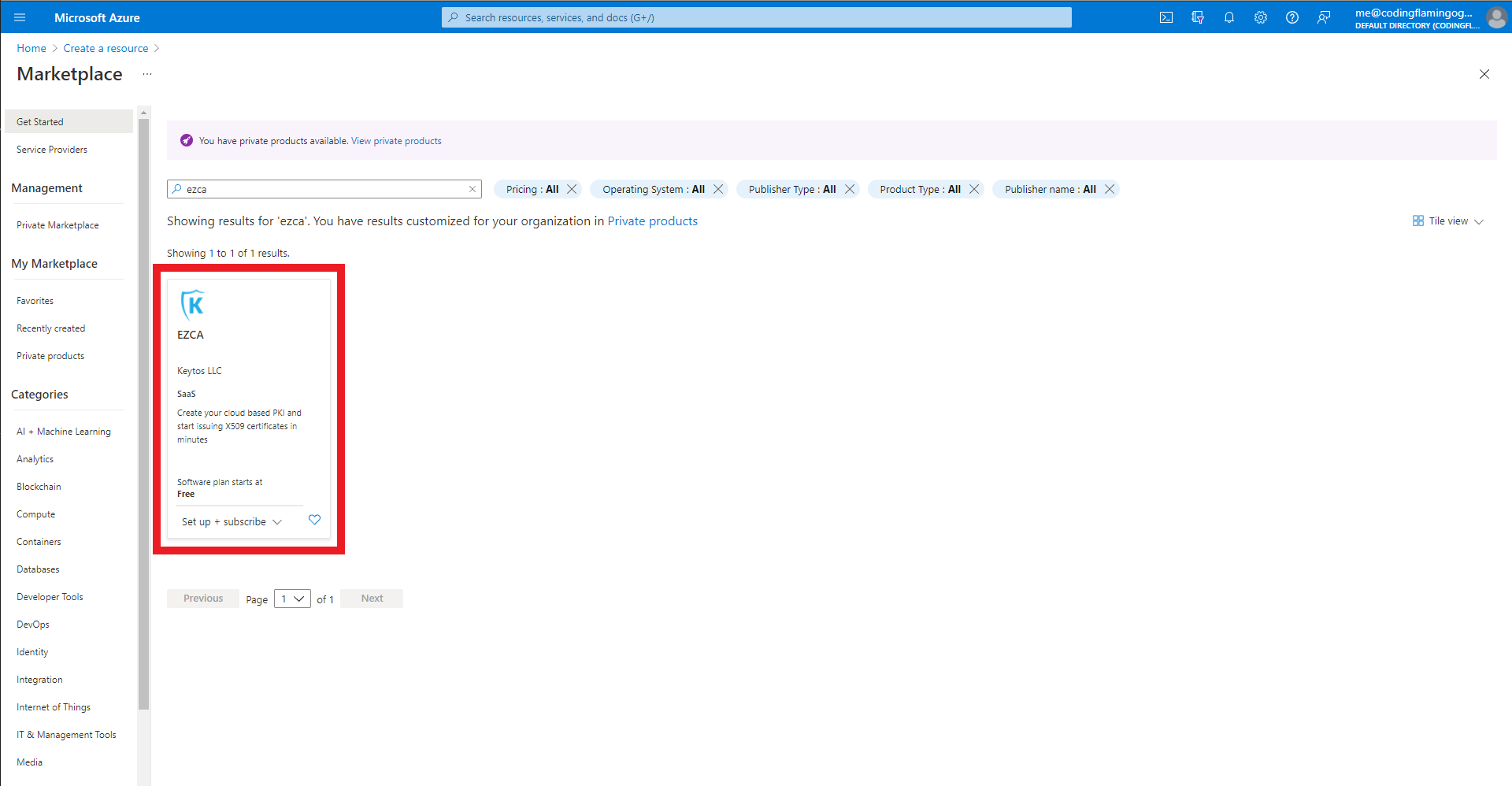The width and height of the screenshot is (1512, 786).
Task: Click the Next page button
Action: [x=372, y=599]
